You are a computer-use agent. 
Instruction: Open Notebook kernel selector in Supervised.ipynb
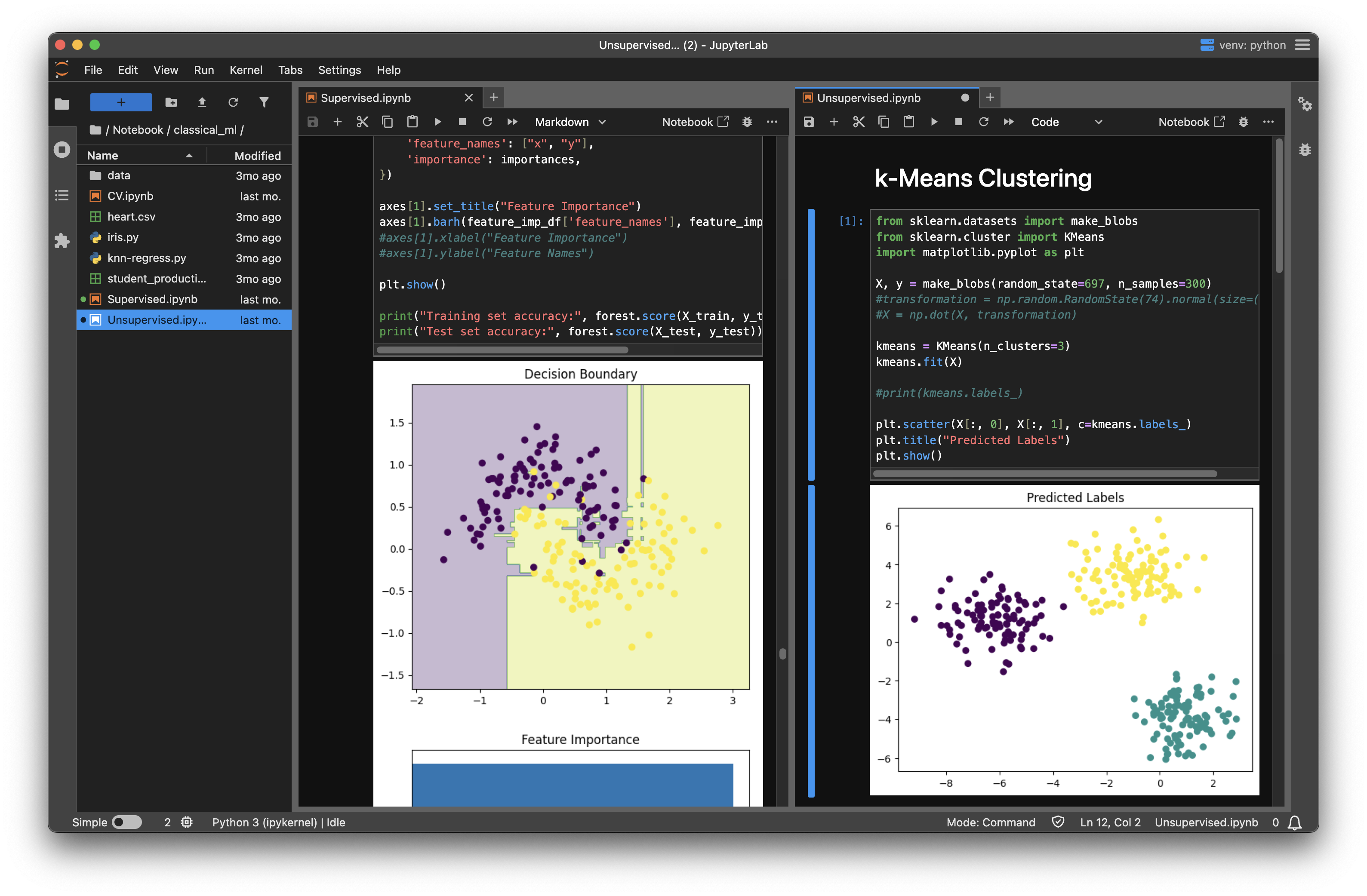click(695, 122)
